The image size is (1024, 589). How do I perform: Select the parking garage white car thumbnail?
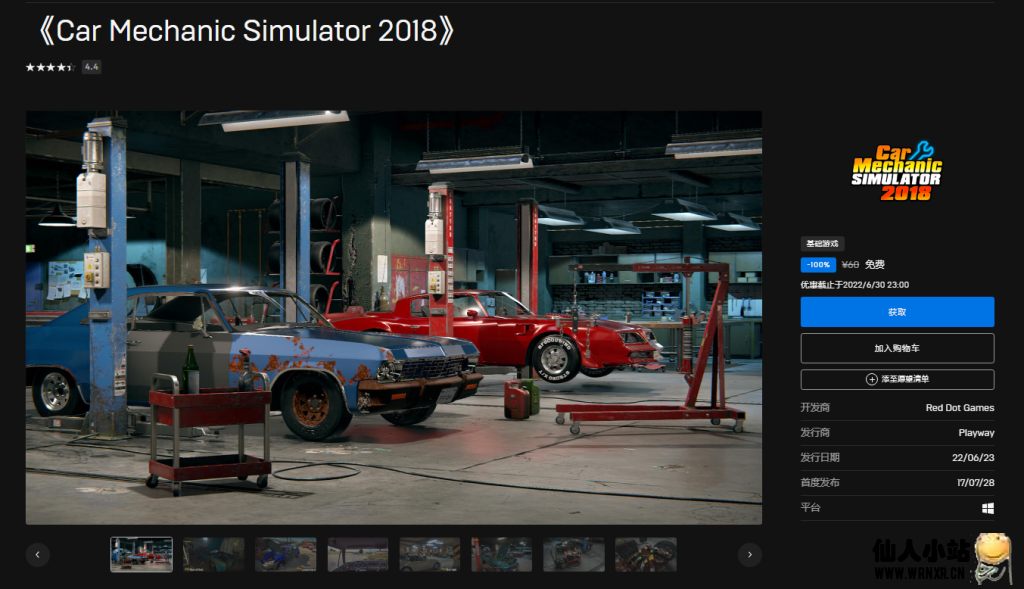pos(430,554)
